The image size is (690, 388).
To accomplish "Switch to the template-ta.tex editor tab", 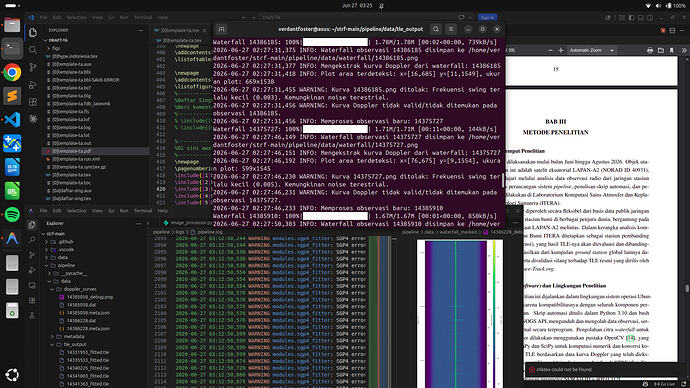I will pyautogui.click(x=180, y=30).
